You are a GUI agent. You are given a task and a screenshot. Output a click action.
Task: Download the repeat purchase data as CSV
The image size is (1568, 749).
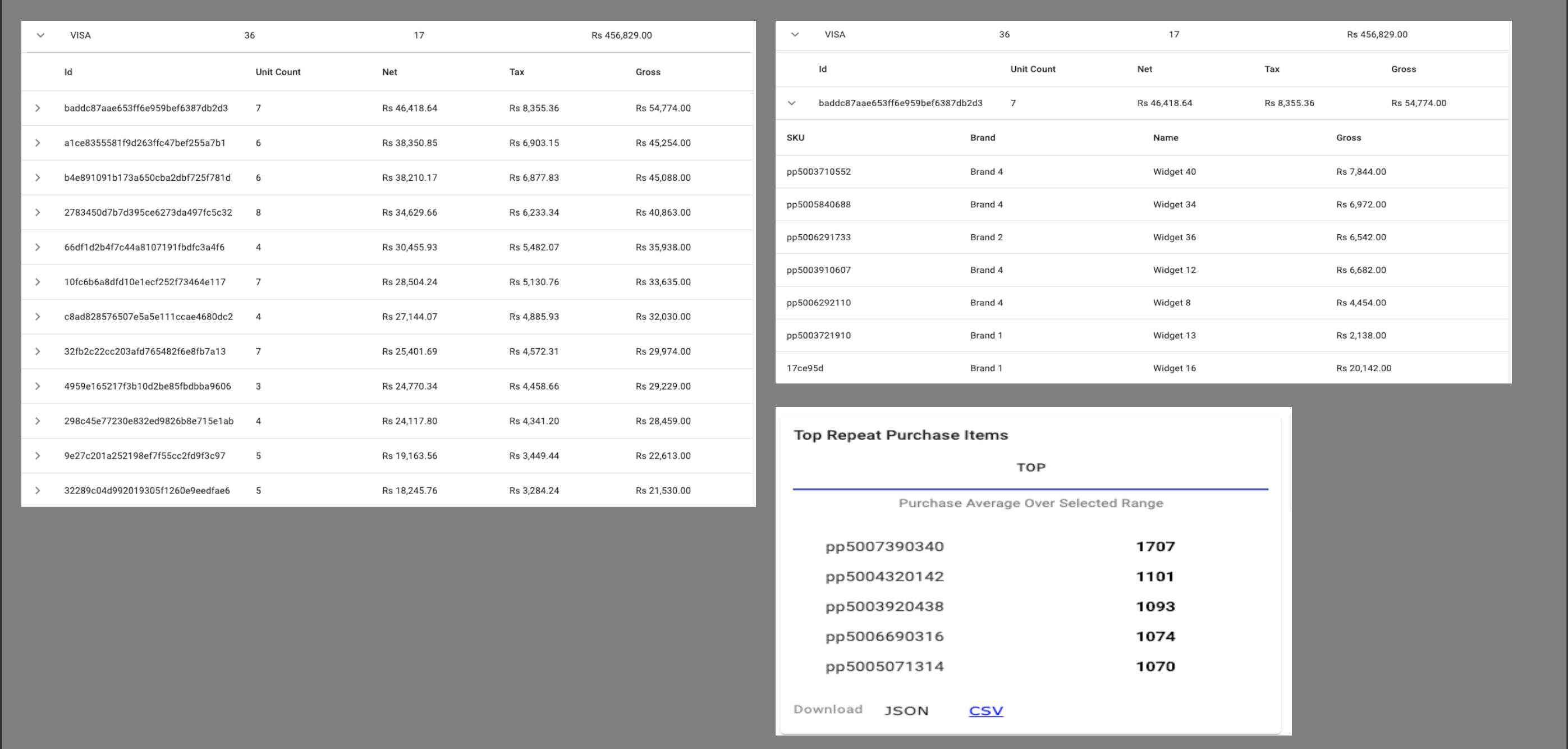tap(985, 710)
